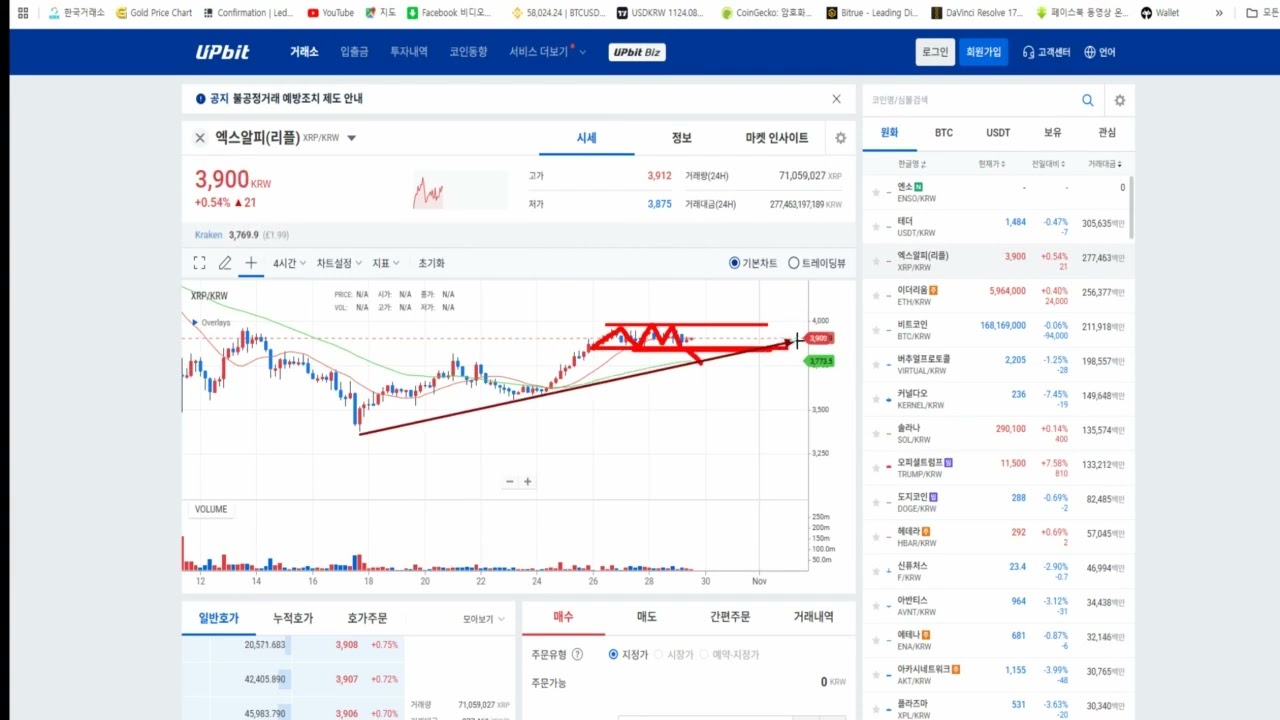
Task: Select the 트레이딩뷰 radio option
Action: [x=794, y=263]
